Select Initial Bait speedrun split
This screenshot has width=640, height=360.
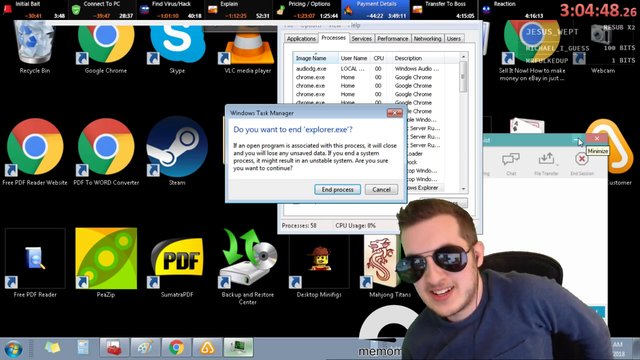pyautogui.click(x=34, y=10)
